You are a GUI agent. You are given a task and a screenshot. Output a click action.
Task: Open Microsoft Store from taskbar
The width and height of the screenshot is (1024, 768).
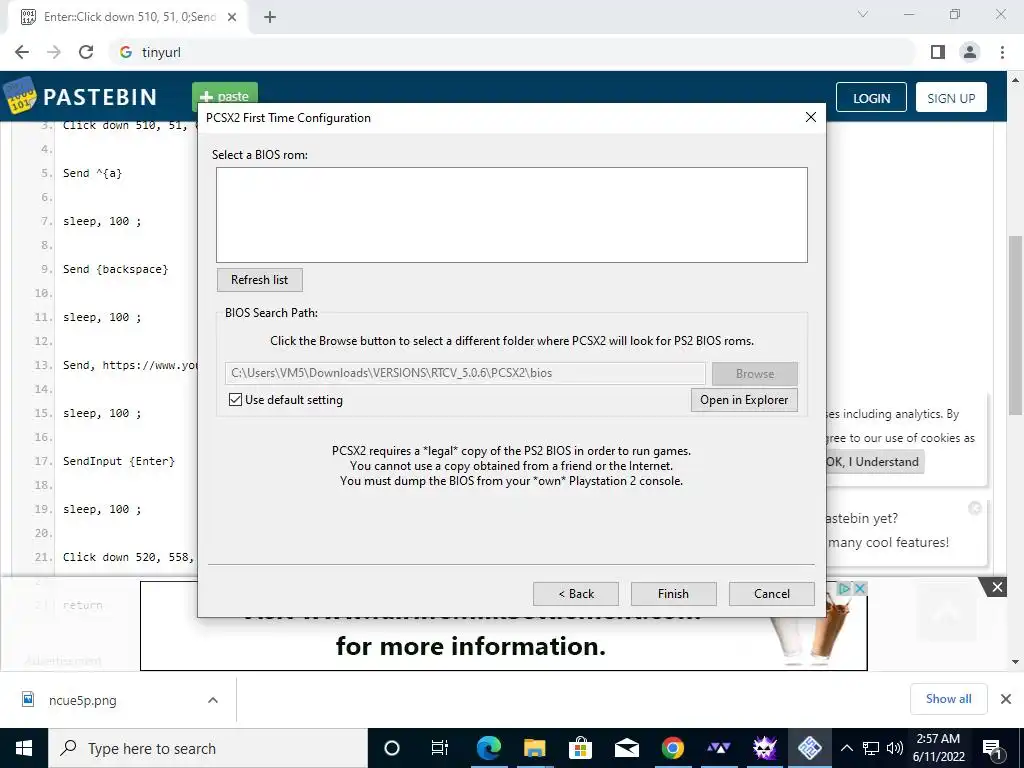(x=580, y=748)
